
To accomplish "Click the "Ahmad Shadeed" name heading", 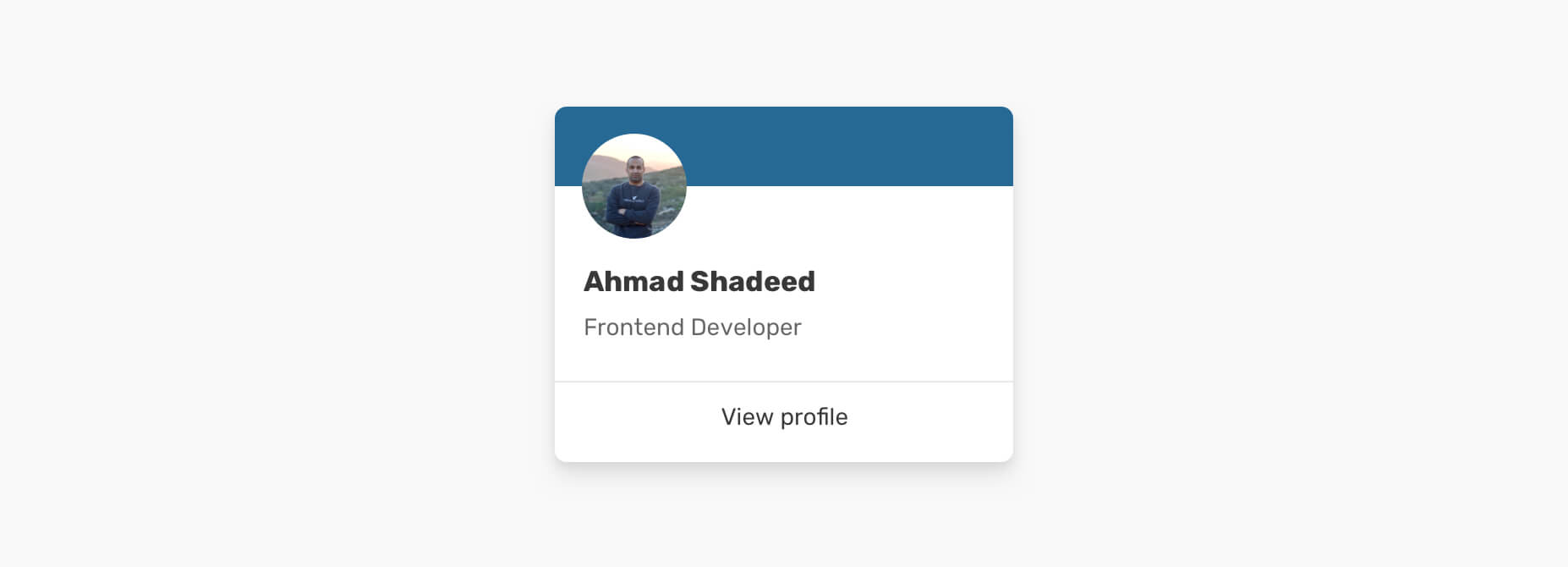I will click(699, 282).
